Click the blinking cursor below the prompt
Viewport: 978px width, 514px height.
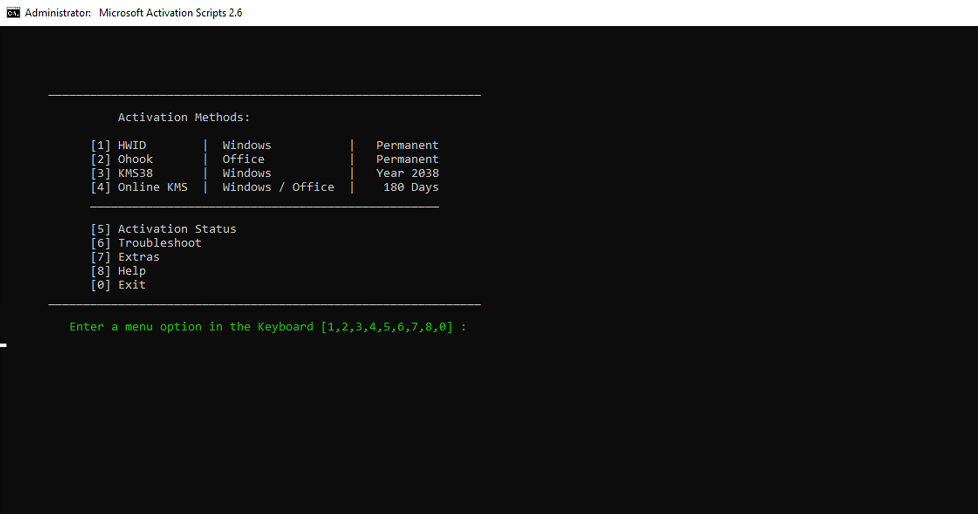coord(3,345)
